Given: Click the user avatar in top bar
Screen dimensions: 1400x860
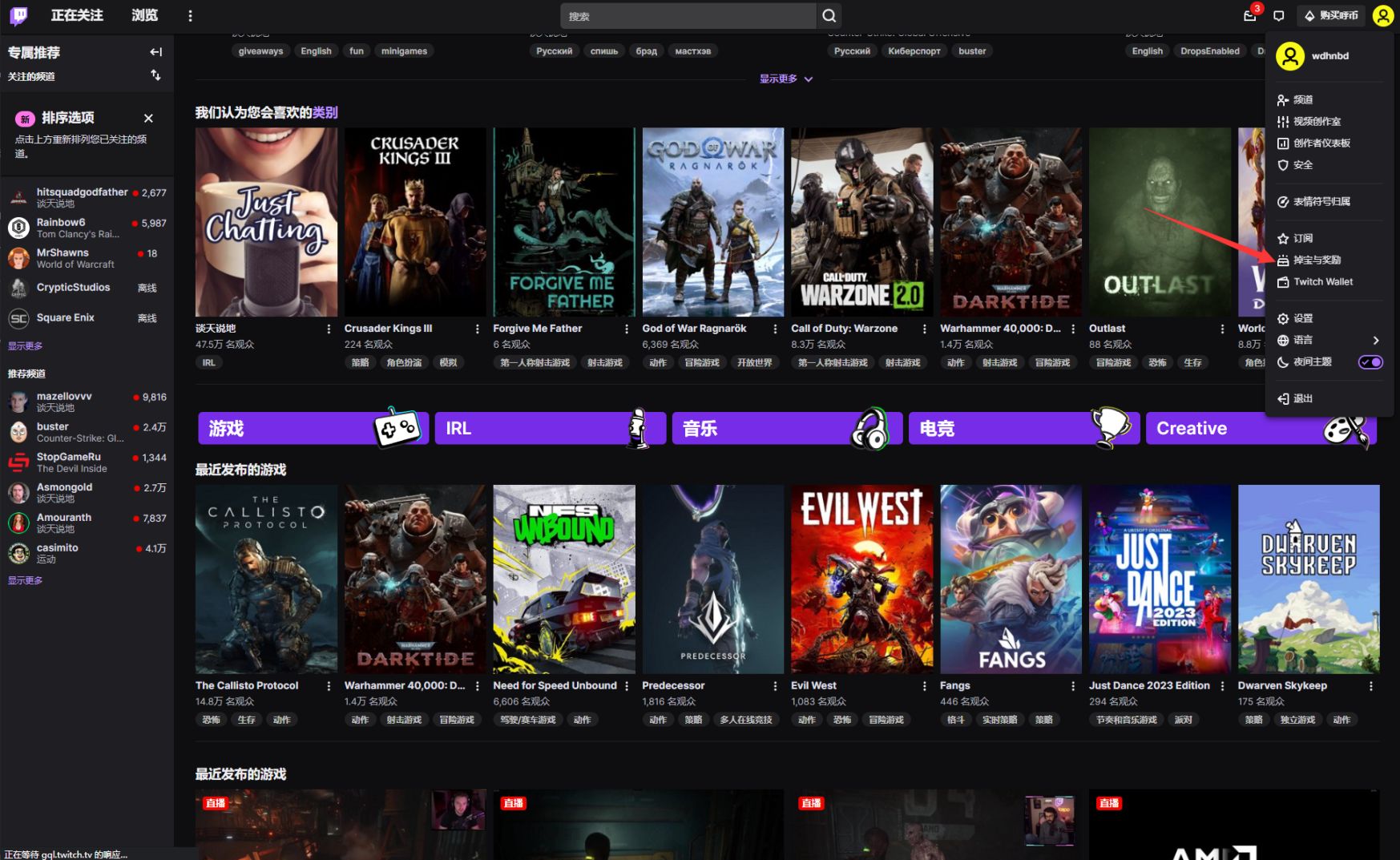Looking at the screenshot, I should point(1382,16).
